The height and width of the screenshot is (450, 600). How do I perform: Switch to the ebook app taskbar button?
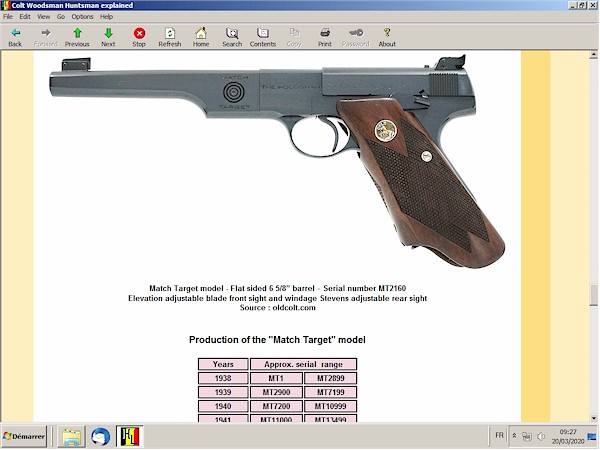tap(130, 437)
